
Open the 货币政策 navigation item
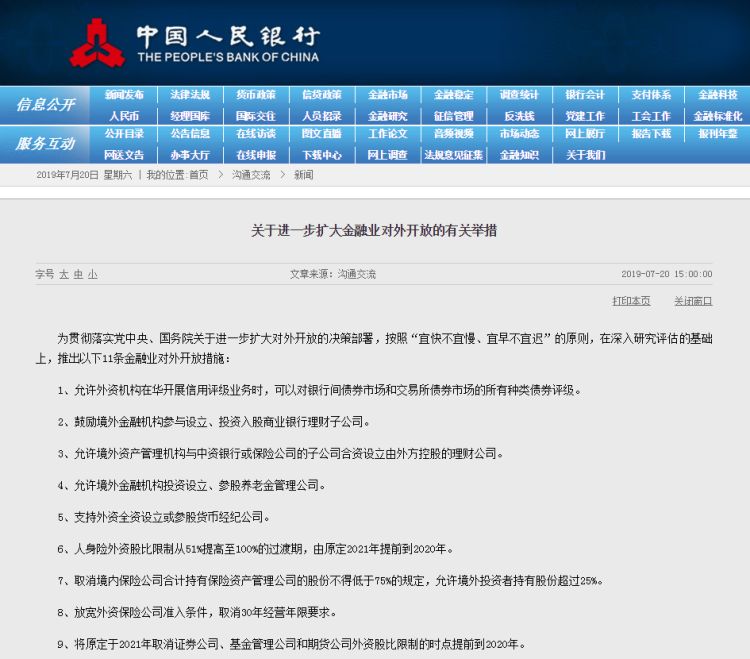click(x=256, y=95)
